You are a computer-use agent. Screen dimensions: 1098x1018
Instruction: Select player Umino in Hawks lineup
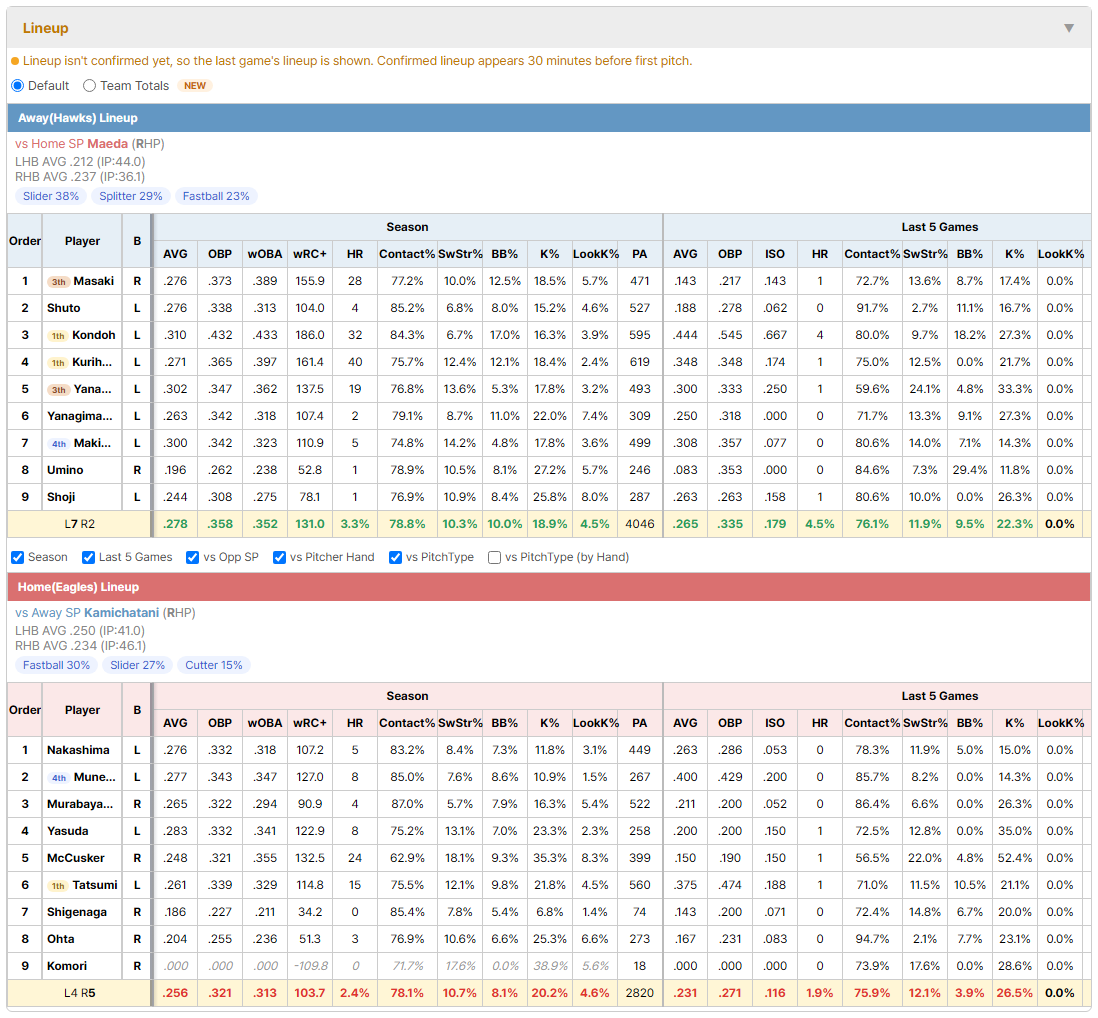click(x=65, y=470)
